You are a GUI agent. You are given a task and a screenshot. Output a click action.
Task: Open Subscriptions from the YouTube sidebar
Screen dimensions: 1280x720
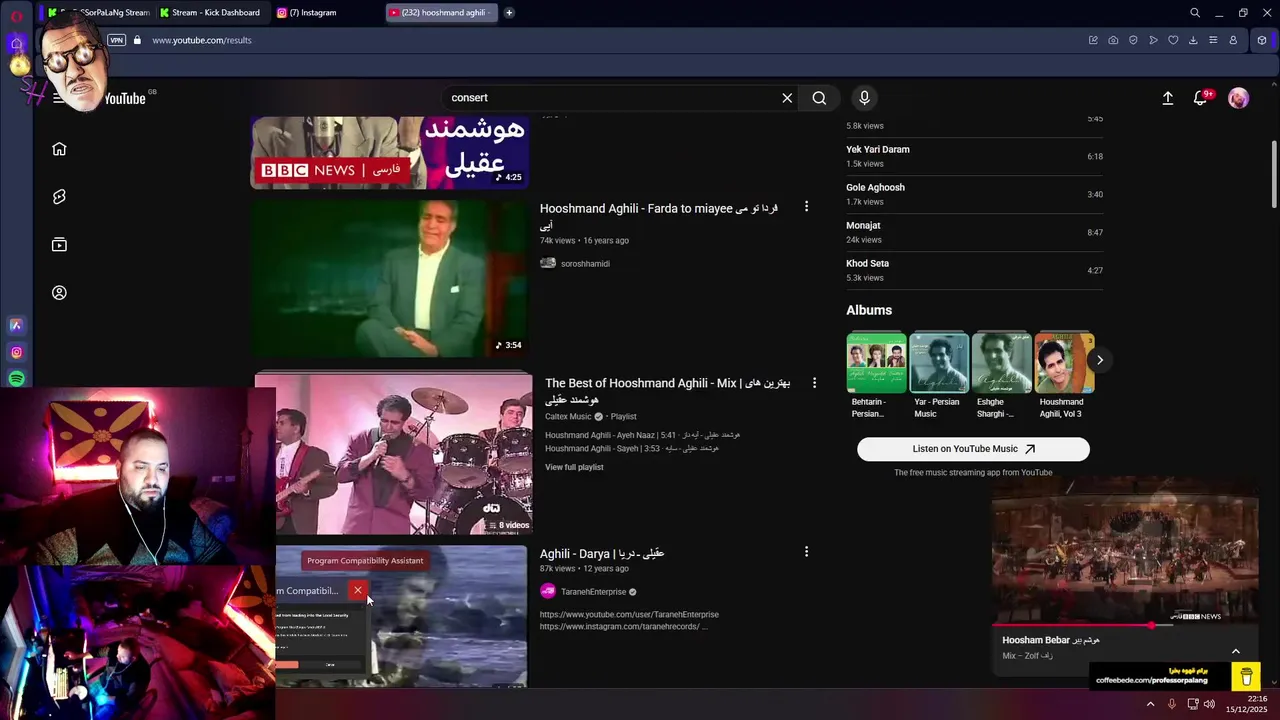click(59, 245)
